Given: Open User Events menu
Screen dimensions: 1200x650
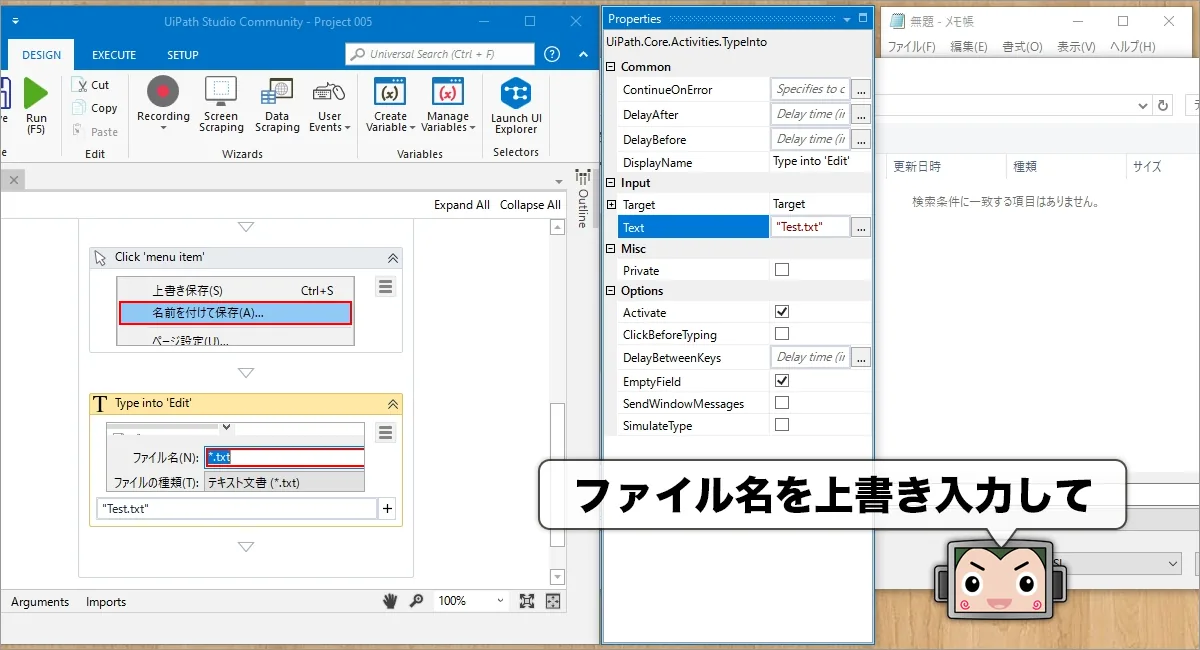Looking at the screenshot, I should (x=329, y=105).
